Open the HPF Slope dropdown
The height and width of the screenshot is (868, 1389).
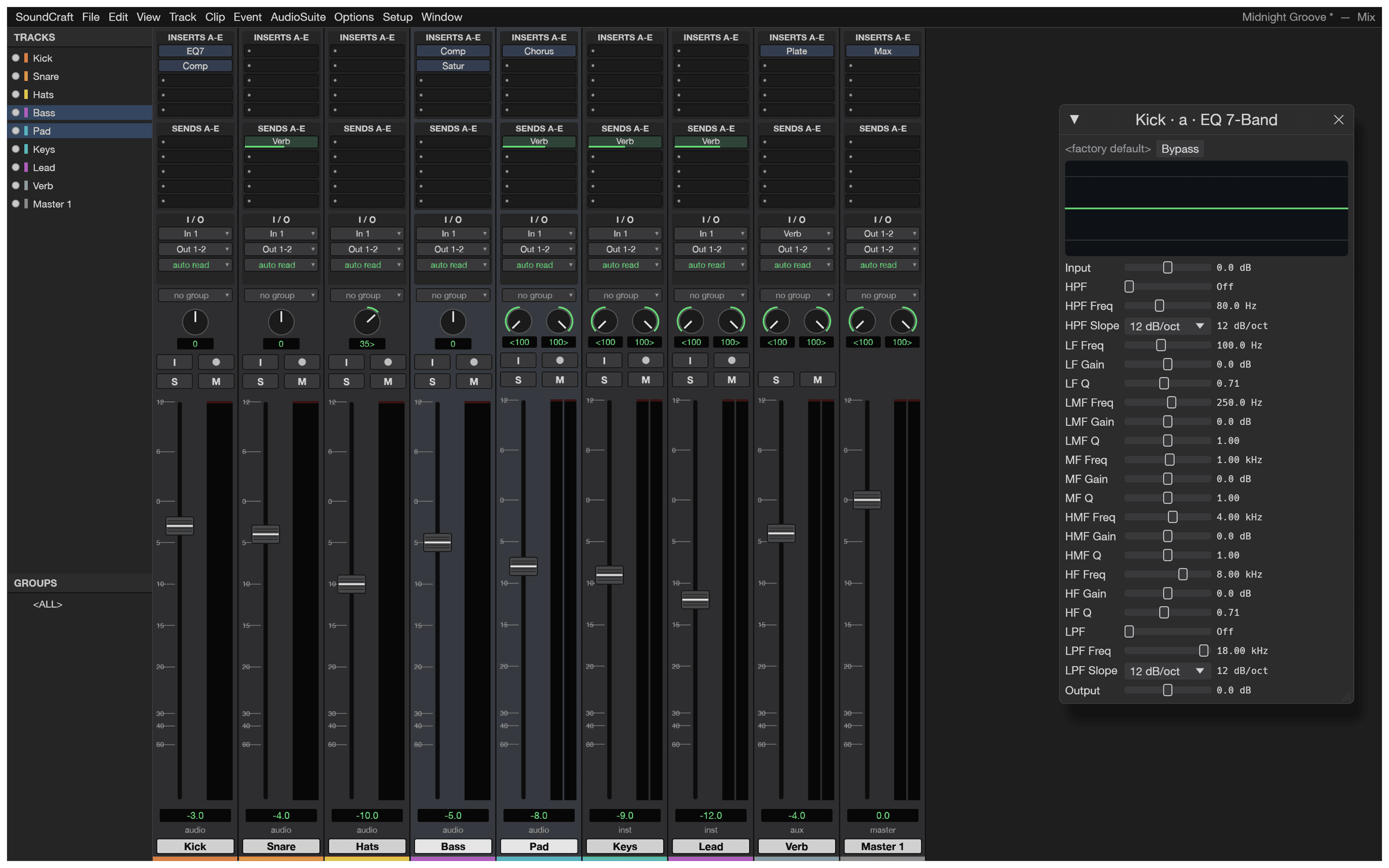coord(1167,326)
